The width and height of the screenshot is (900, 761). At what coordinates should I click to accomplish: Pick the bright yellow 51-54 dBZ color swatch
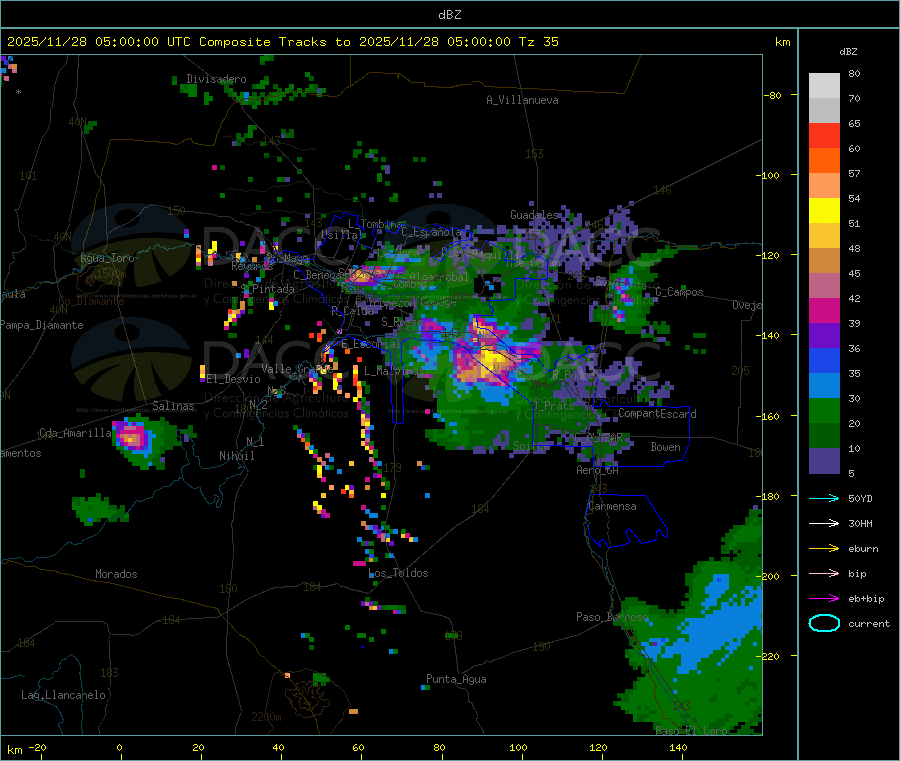click(x=824, y=211)
